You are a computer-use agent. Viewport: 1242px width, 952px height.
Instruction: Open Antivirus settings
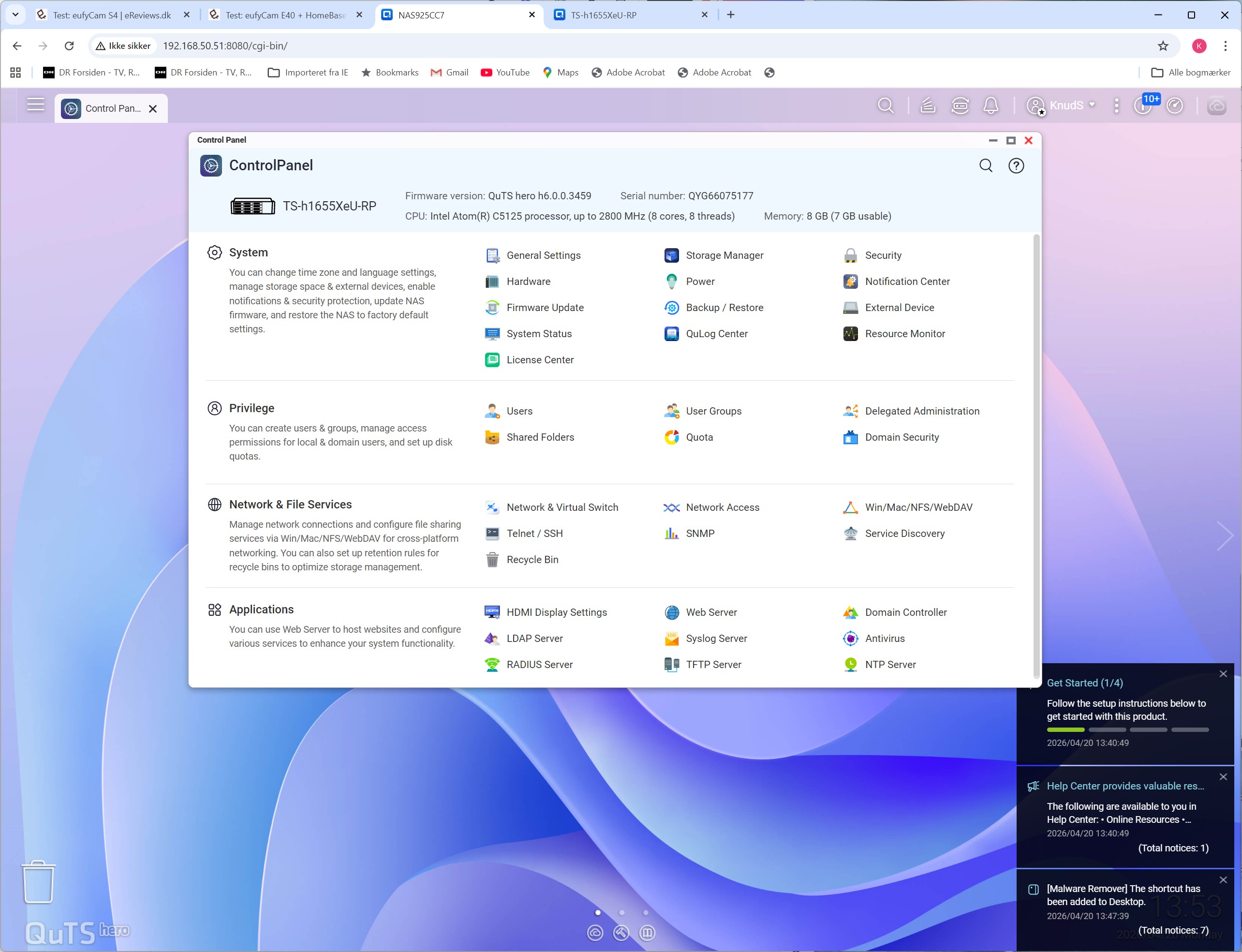[874, 639]
